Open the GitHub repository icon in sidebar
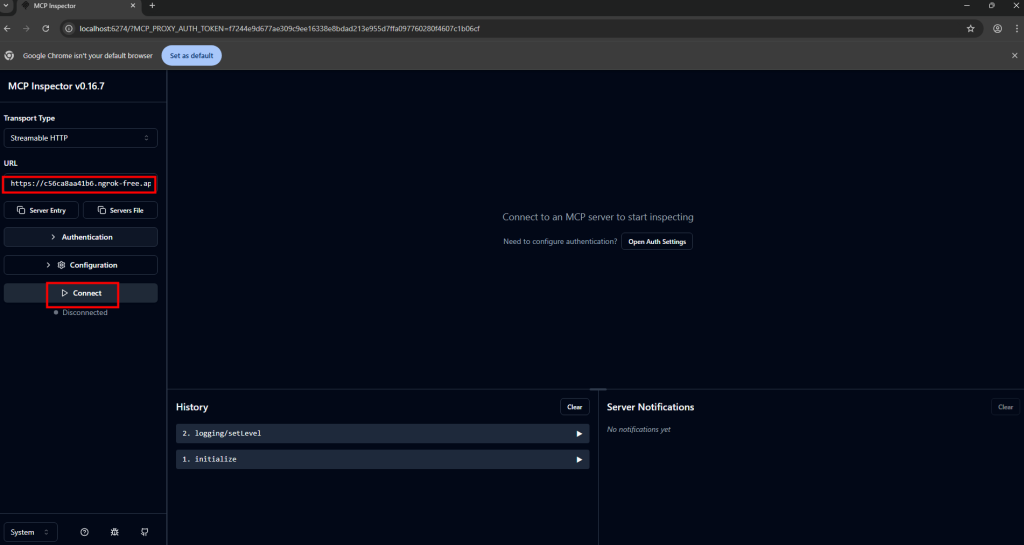 145,532
